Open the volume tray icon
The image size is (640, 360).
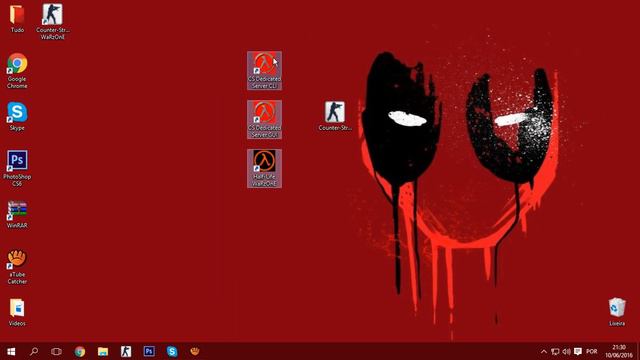[x=566, y=351]
